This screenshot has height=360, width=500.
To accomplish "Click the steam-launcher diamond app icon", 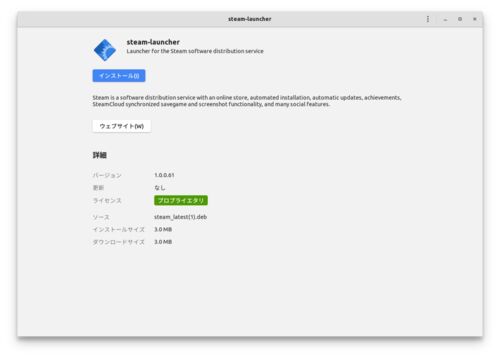I will click(105, 50).
